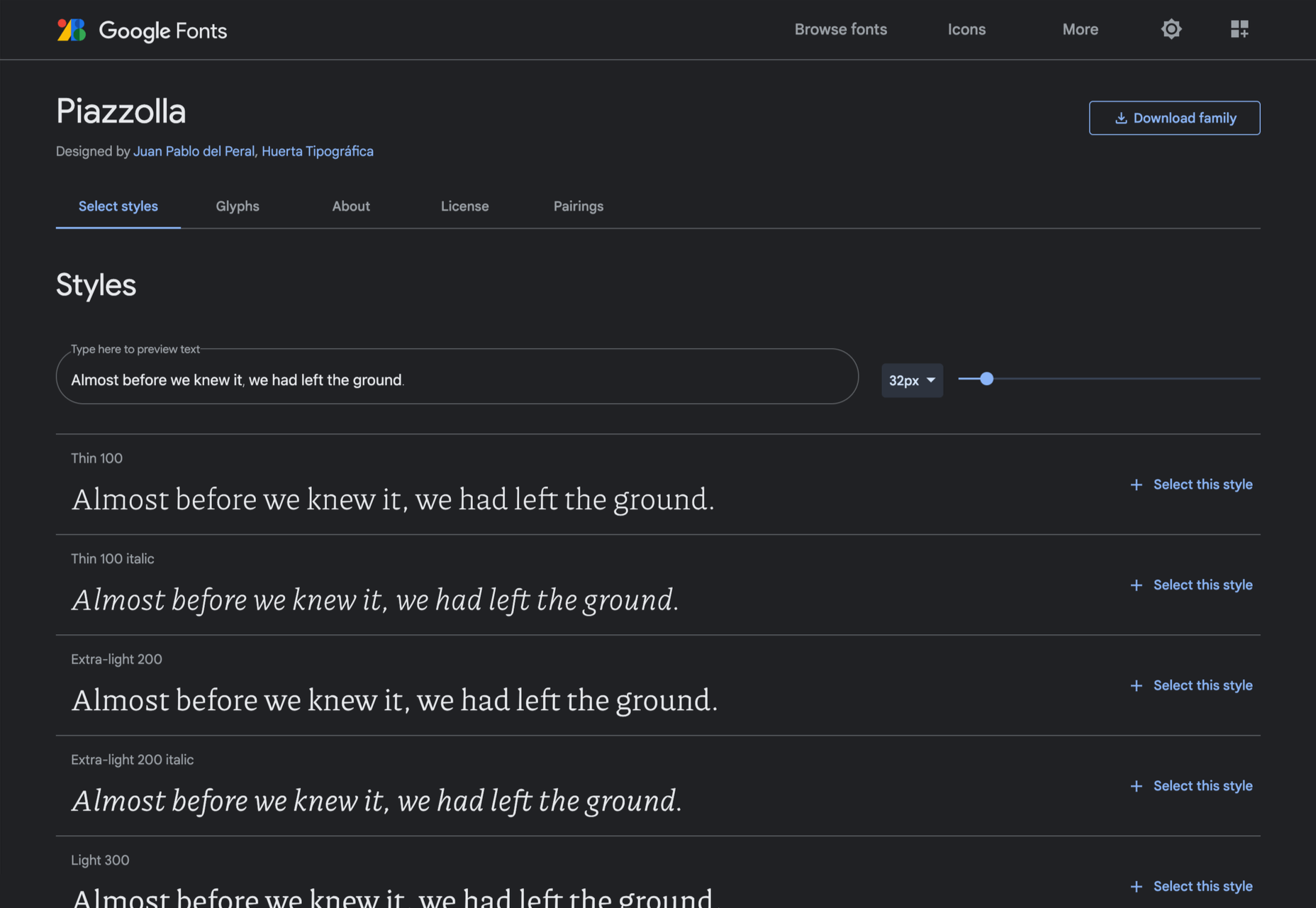Click the Light 300 label
The width and height of the screenshot is (1316, 908).
coord(100,860)
